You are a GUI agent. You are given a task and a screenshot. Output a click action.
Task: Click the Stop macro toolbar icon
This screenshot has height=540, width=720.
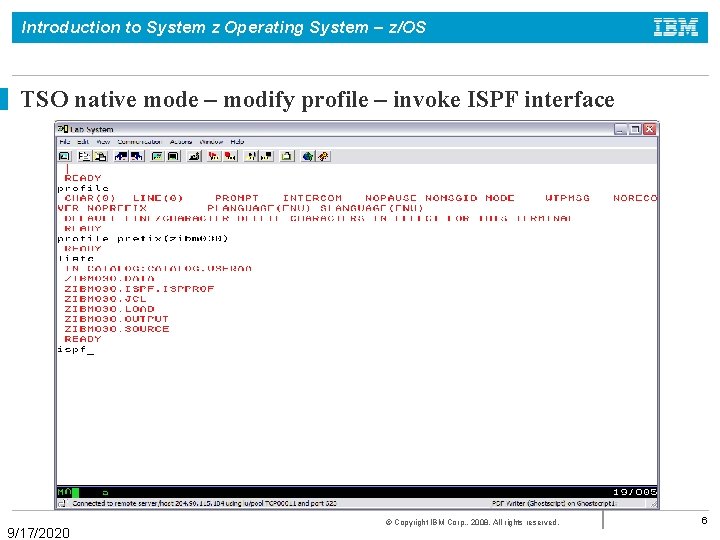230,157
